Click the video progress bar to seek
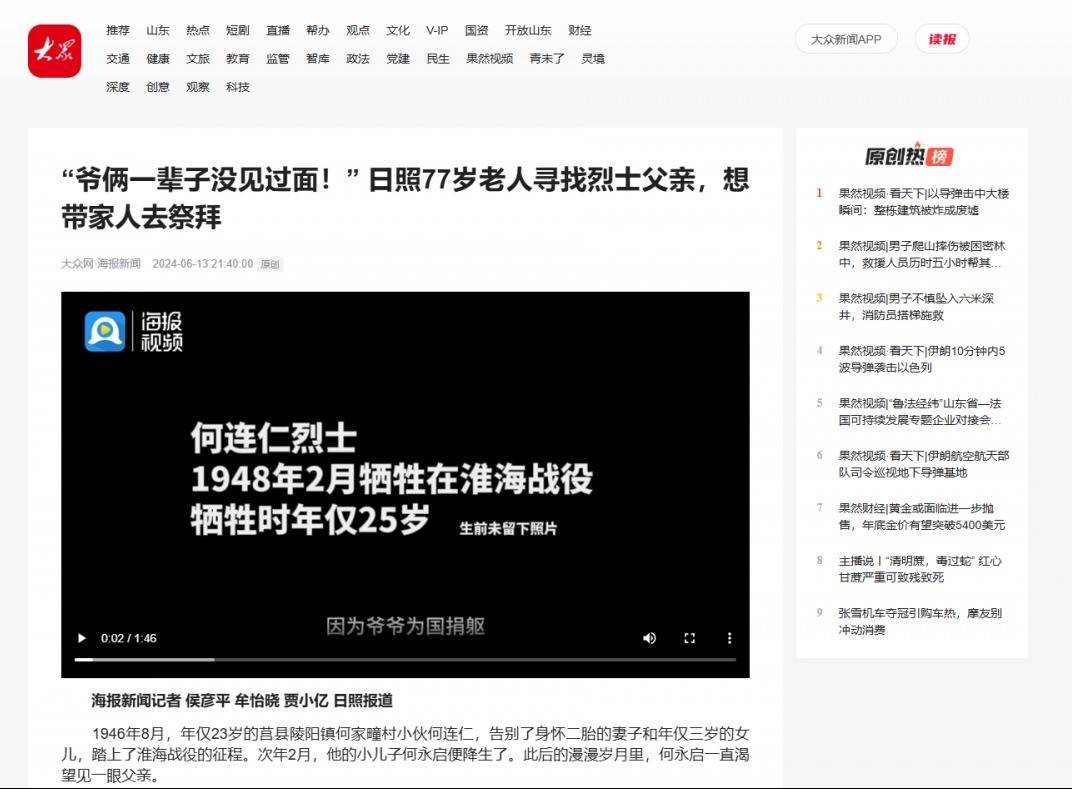 [x=405, y=660]
